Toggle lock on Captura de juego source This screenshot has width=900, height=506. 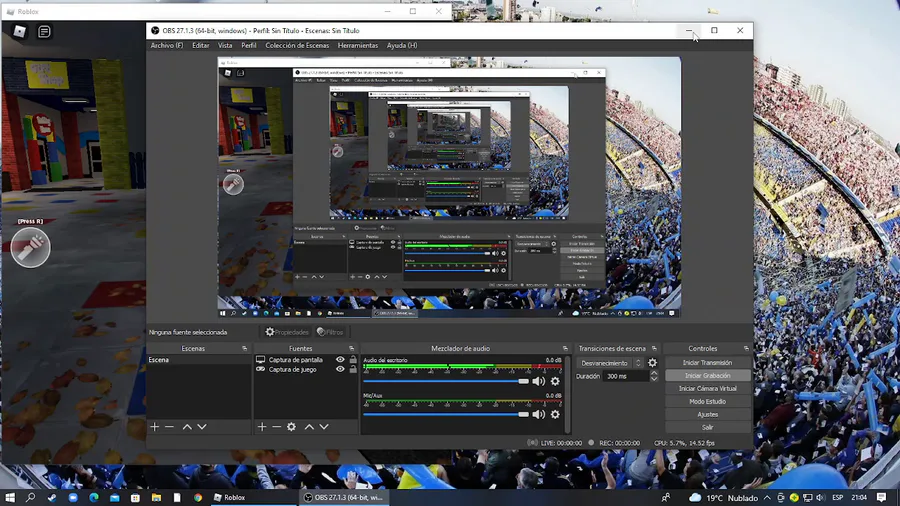click(x=353, y=369)
